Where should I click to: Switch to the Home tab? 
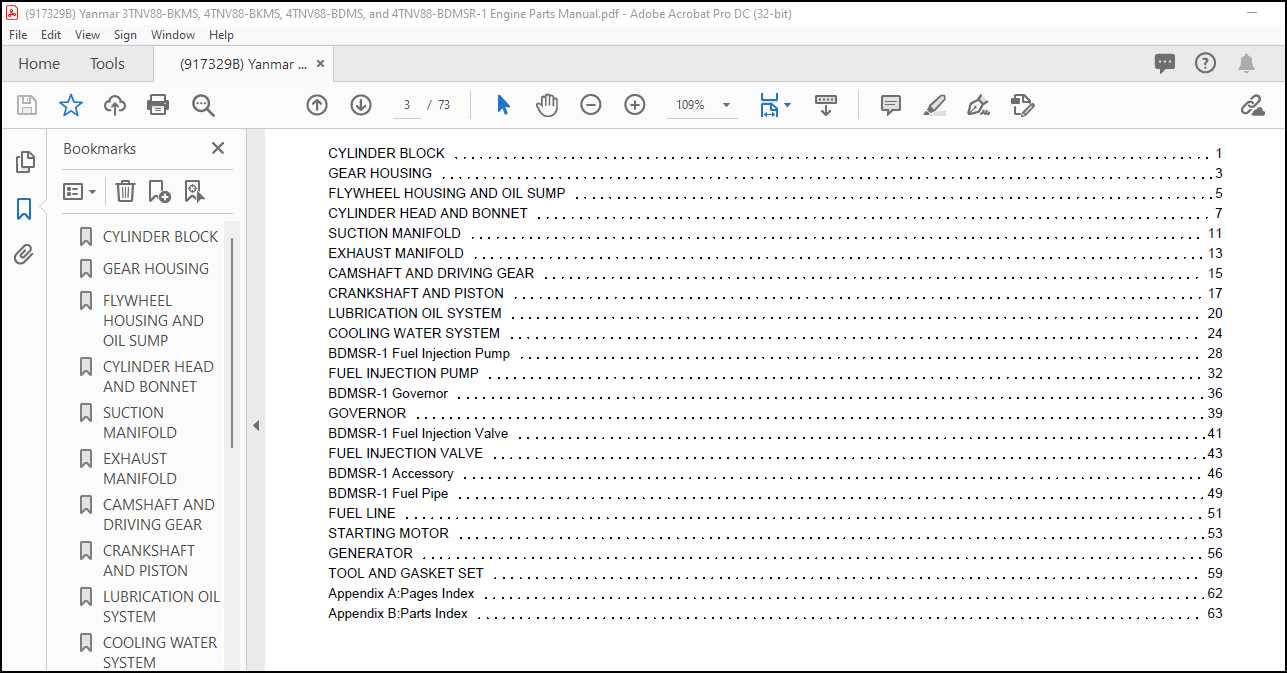tap(39, 63)
